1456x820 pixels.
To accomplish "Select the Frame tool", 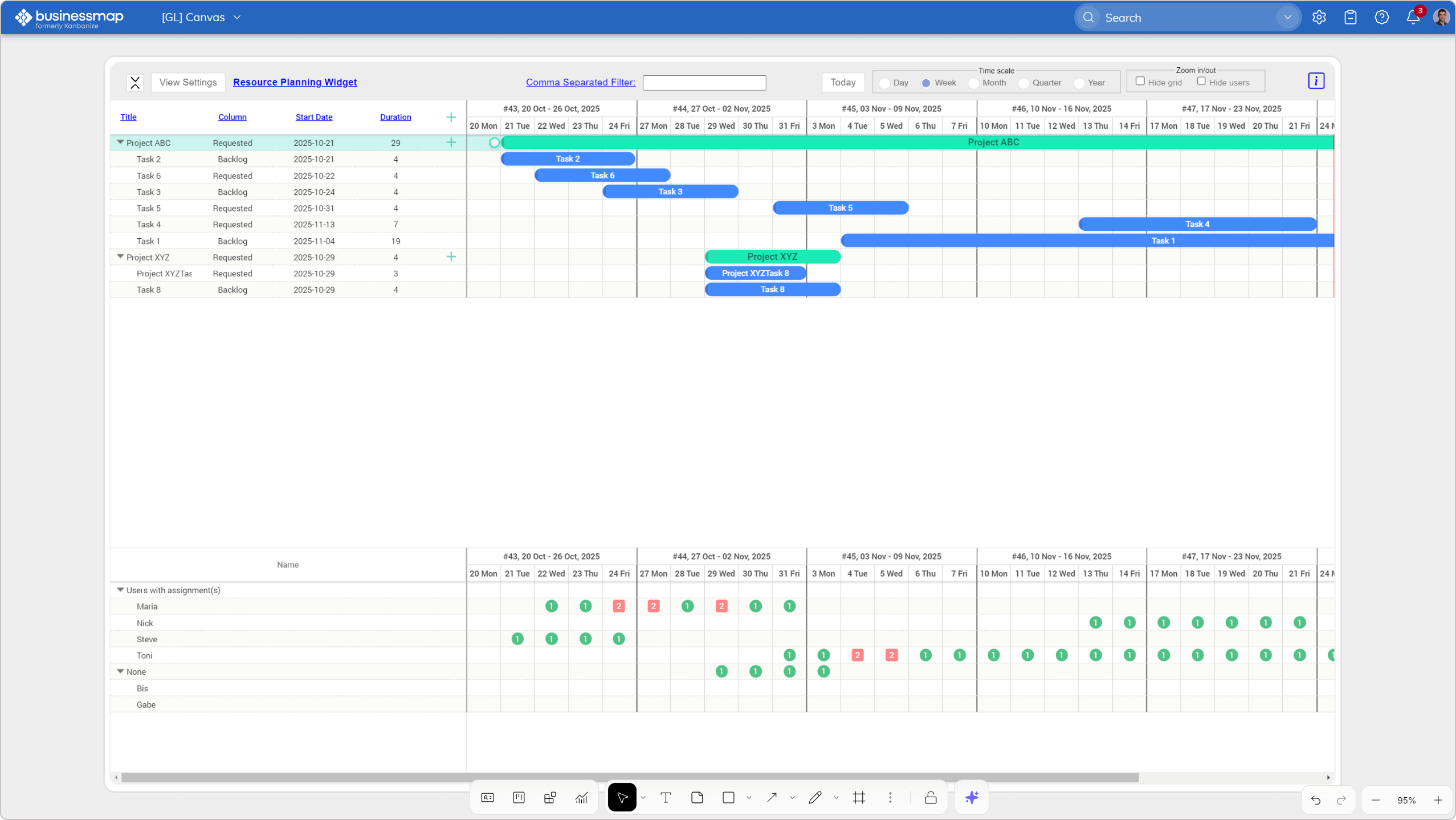I will (x=859, y=797).
